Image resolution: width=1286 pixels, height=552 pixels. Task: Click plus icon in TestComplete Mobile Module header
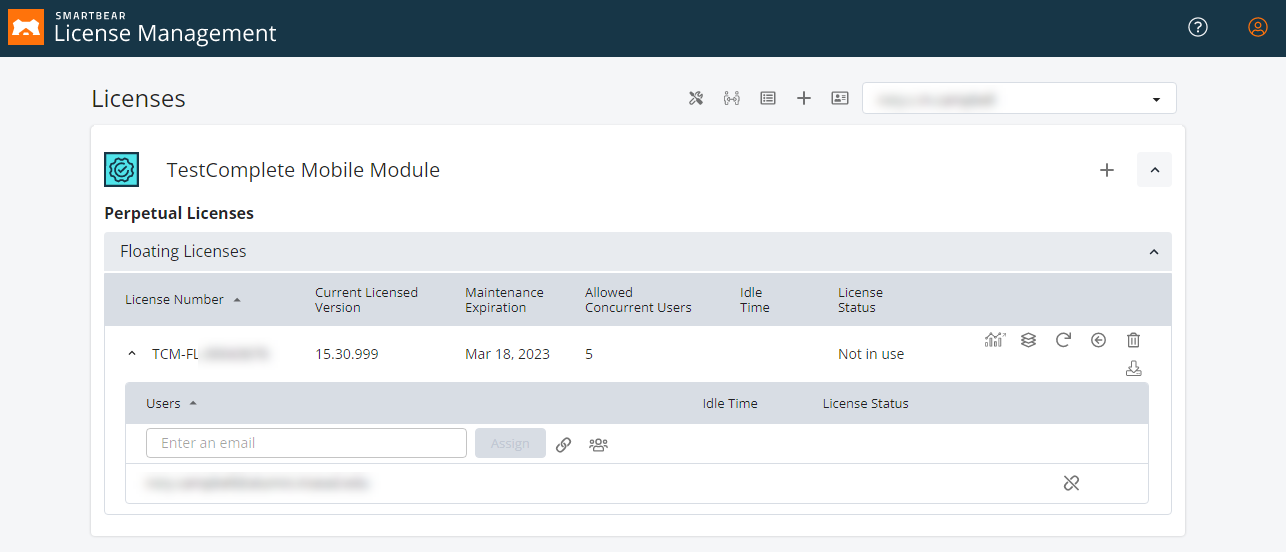point(1107,170)
